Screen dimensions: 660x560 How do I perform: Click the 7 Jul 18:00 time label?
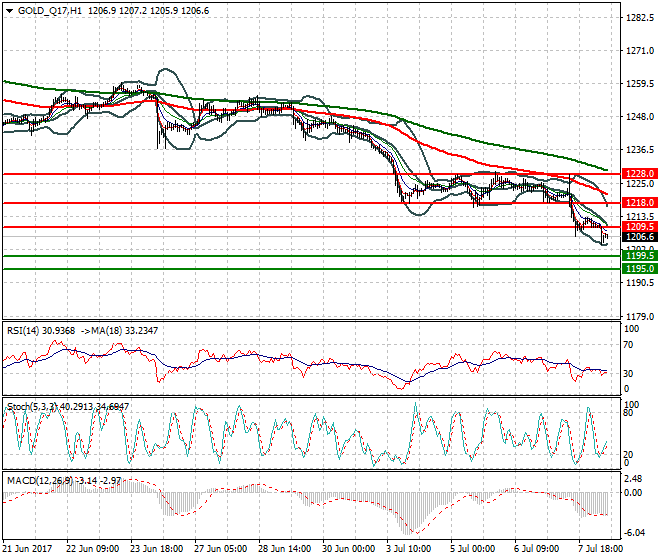[601, 549]
